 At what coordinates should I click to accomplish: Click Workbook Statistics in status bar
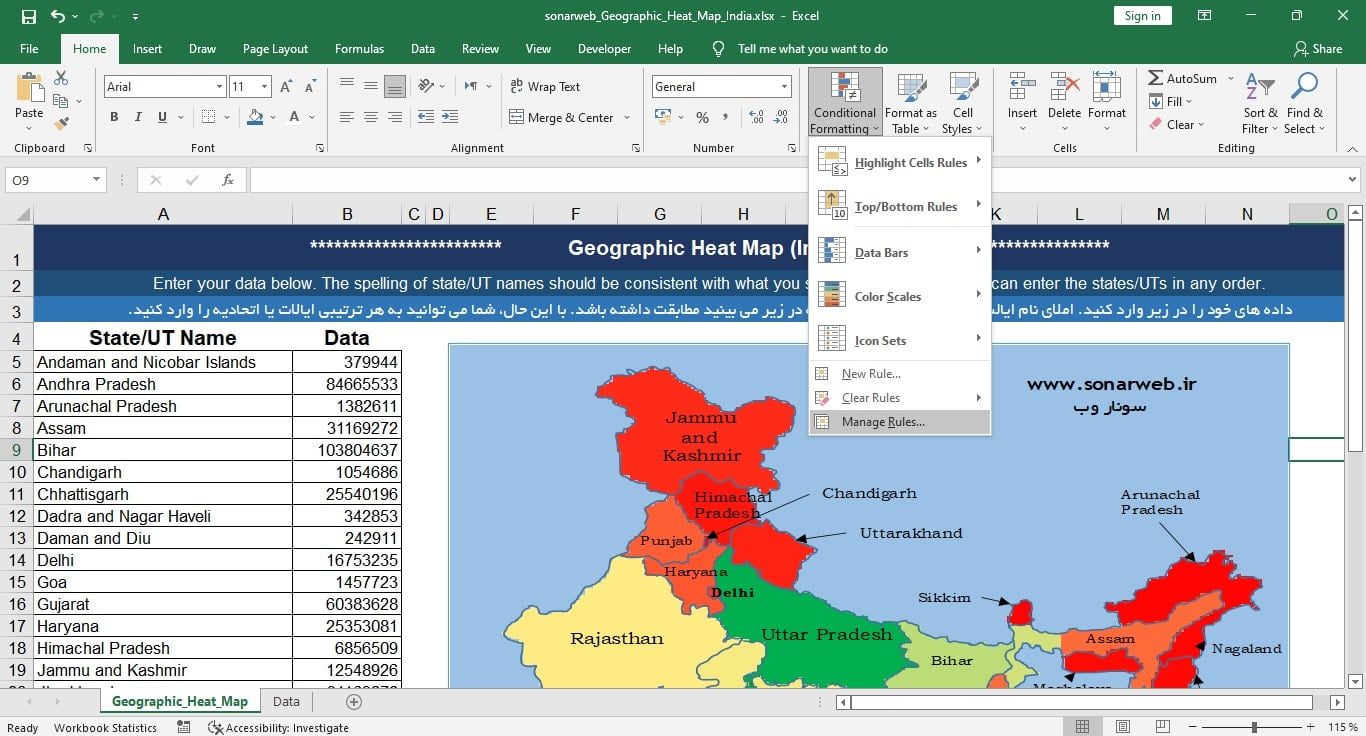(105, 728)
